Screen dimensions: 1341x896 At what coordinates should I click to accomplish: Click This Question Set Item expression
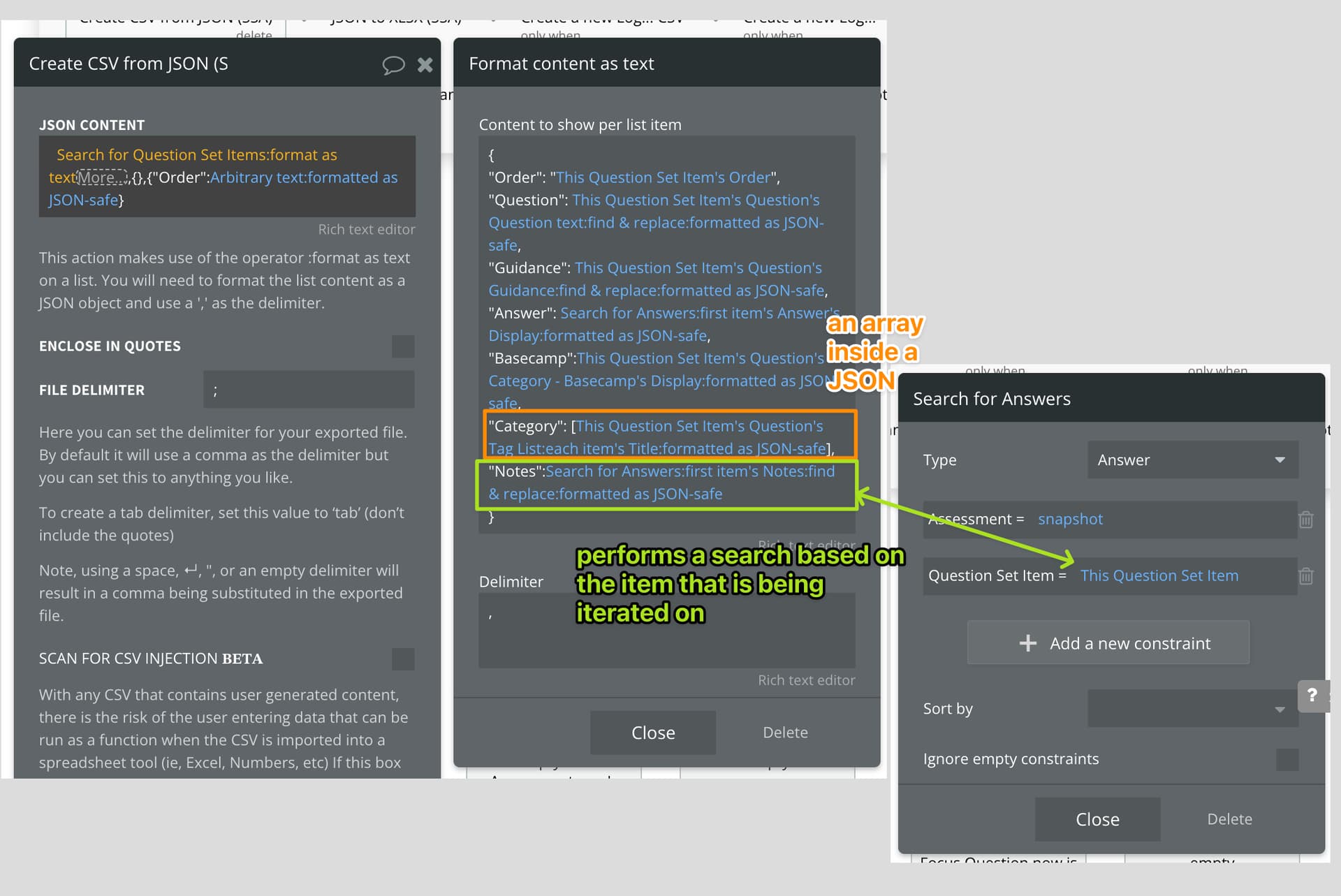click(1159, 575)
